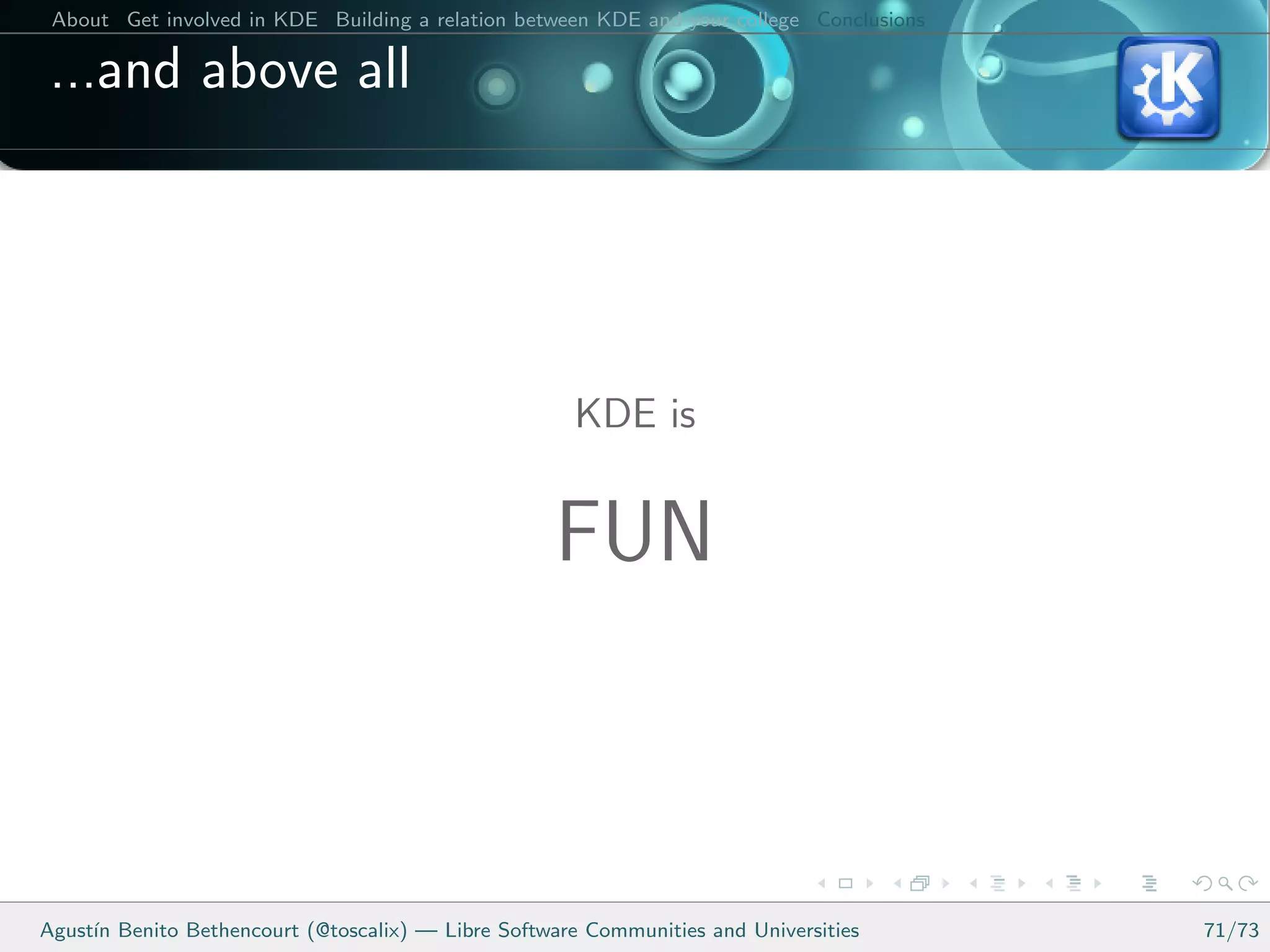Click the subsection navigation icon
The image size is (1270, 952).
point(997,883)
